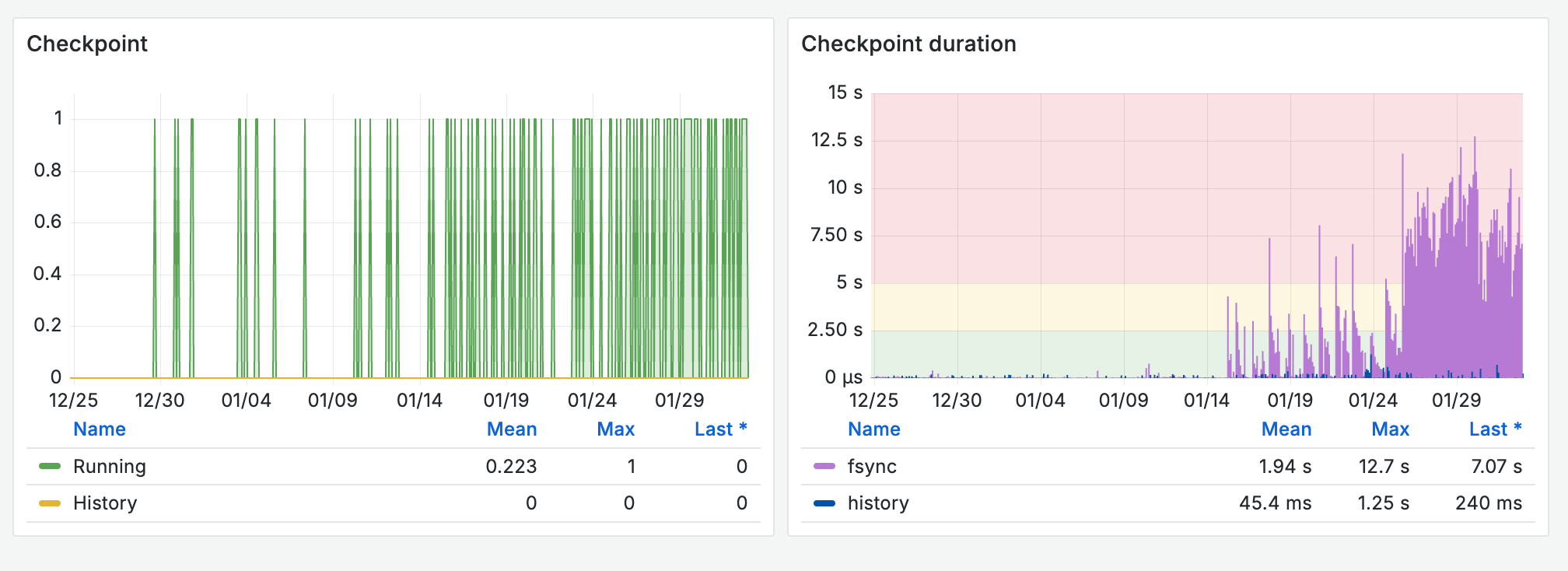Sort Checkpoint duration legend by Name header
Image resolution: width=1568 pixels, height=571 pixels.
pos(874,429)
